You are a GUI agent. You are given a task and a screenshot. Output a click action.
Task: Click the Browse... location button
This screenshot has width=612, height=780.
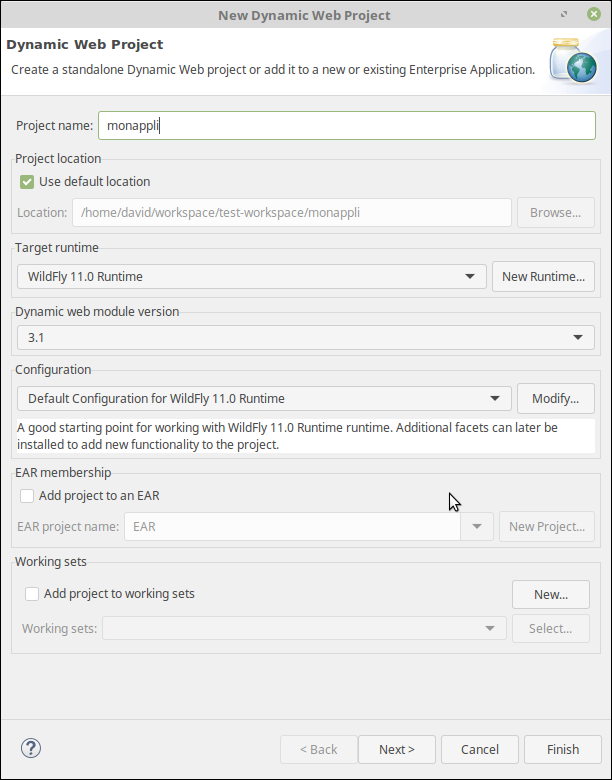pos(556,213)
